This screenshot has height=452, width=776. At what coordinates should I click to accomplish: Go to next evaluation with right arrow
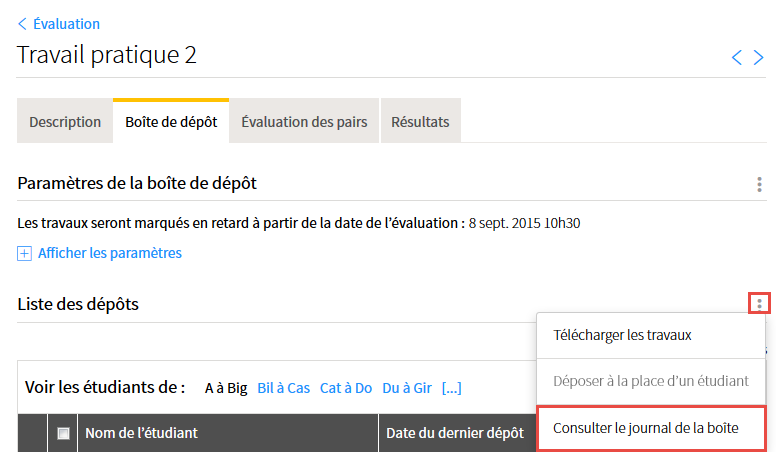[x=758, y=57]
